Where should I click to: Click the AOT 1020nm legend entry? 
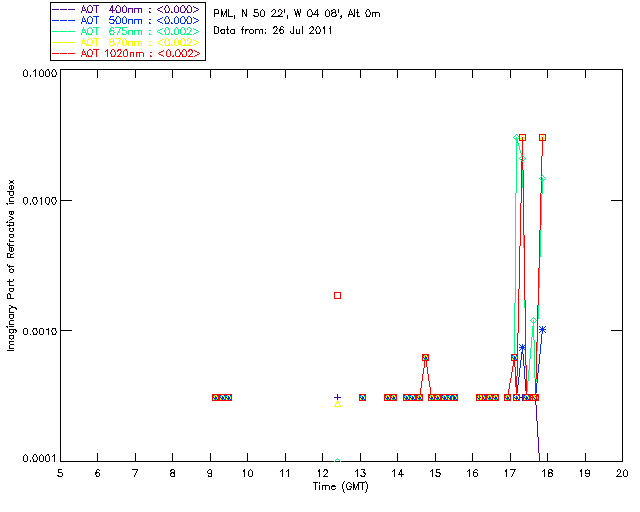[x=126, y=53]
